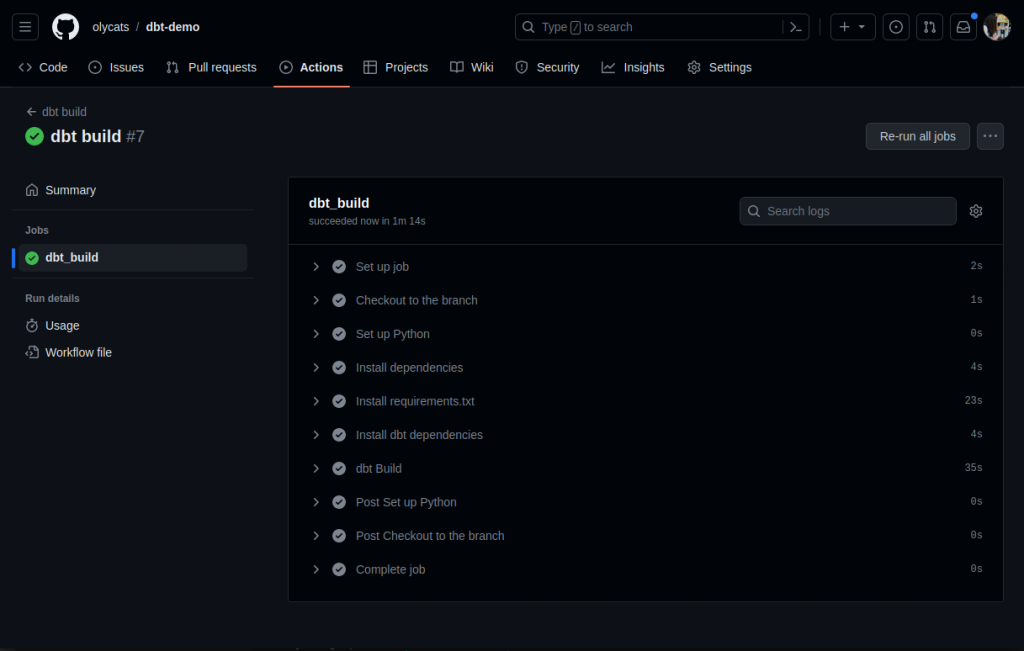
Task: Open the Code tab
Action: pyautogui.click(x=43, y=67)
